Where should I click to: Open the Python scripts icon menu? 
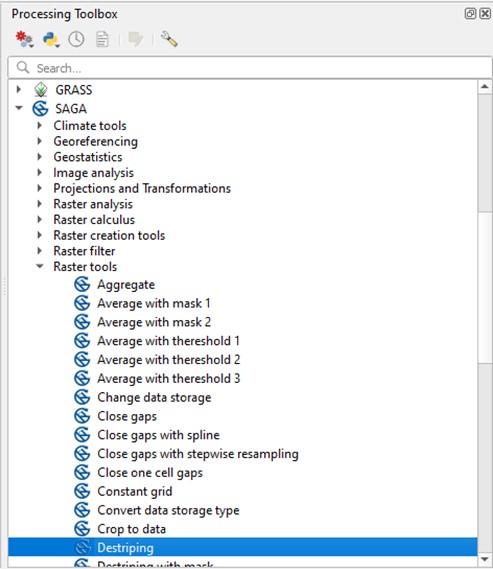point(51,39)
